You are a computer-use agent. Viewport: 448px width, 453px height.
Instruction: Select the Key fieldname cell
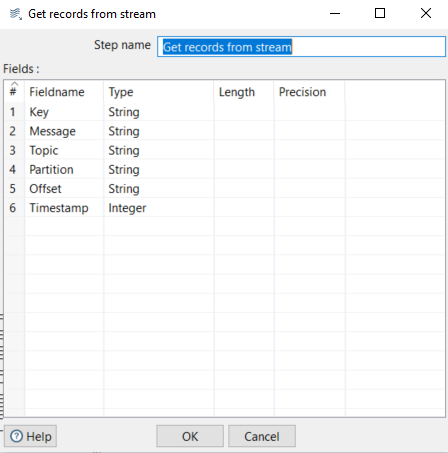(x=64, y=112)
